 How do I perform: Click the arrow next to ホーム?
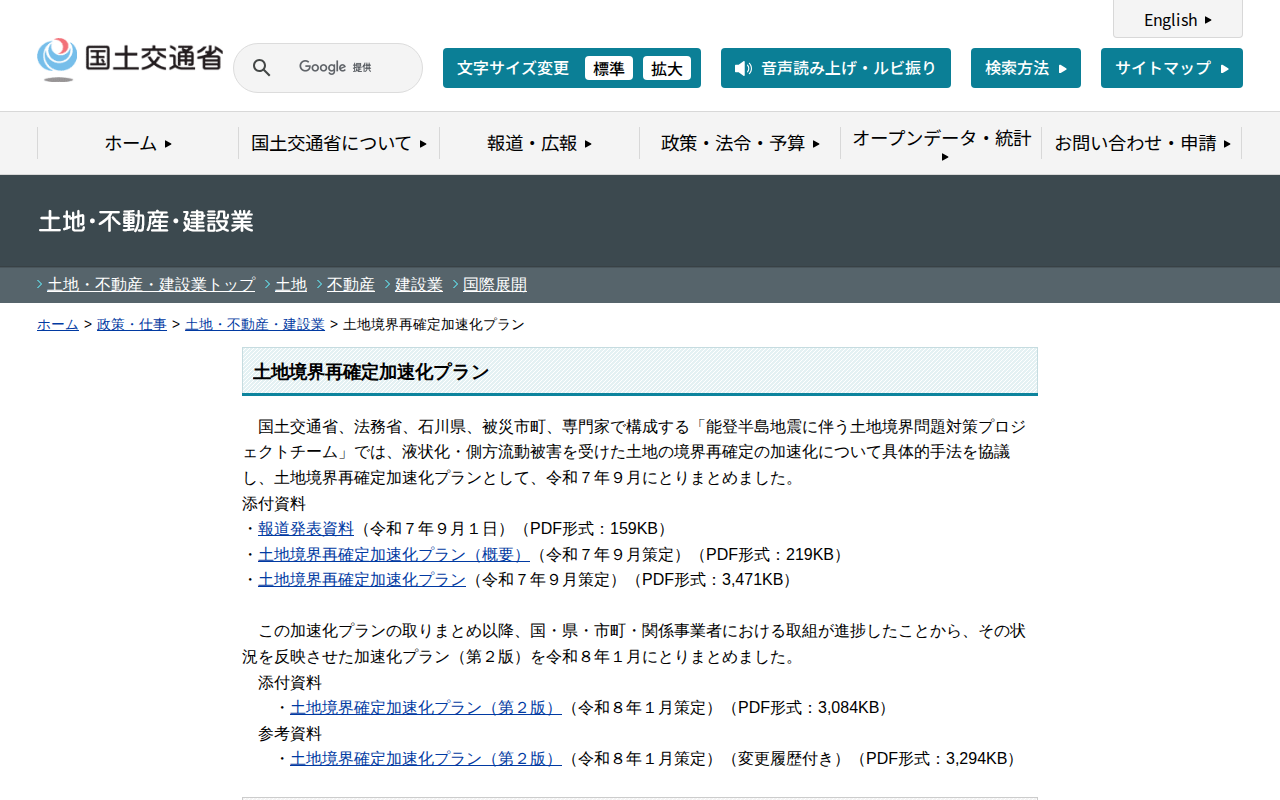[168, 143]
